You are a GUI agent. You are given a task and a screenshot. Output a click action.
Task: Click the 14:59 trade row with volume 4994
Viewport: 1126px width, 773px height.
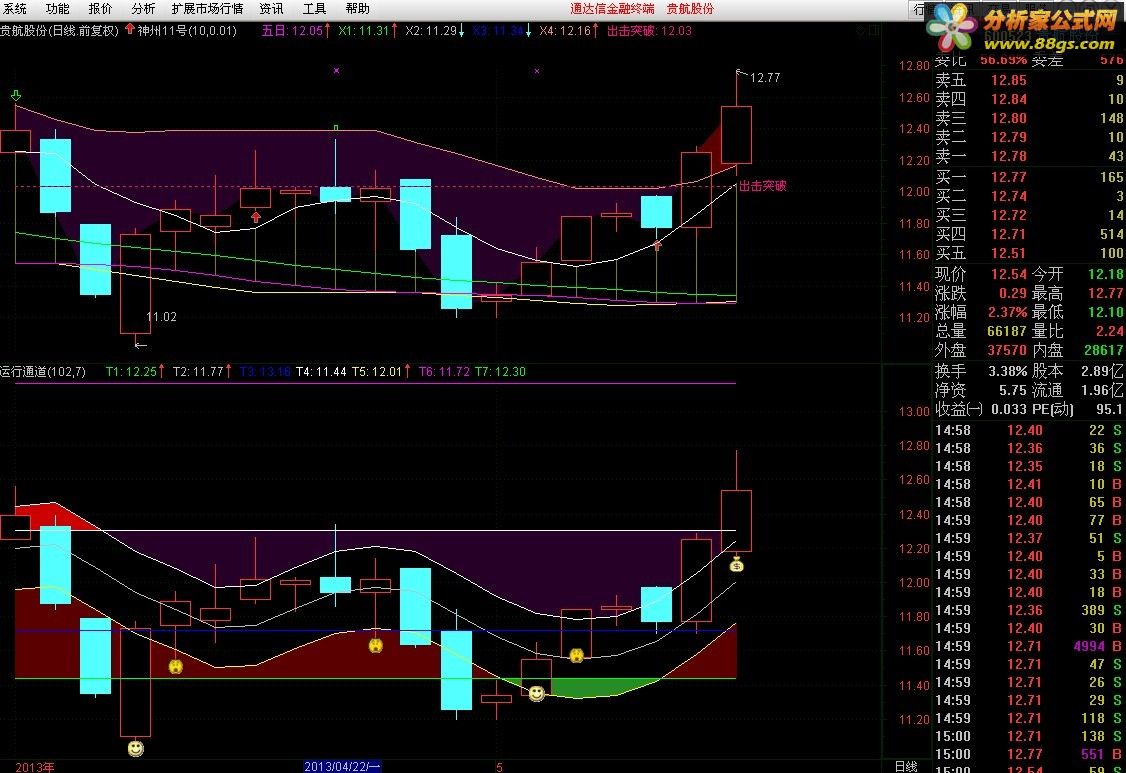[x=1029, y=646]
